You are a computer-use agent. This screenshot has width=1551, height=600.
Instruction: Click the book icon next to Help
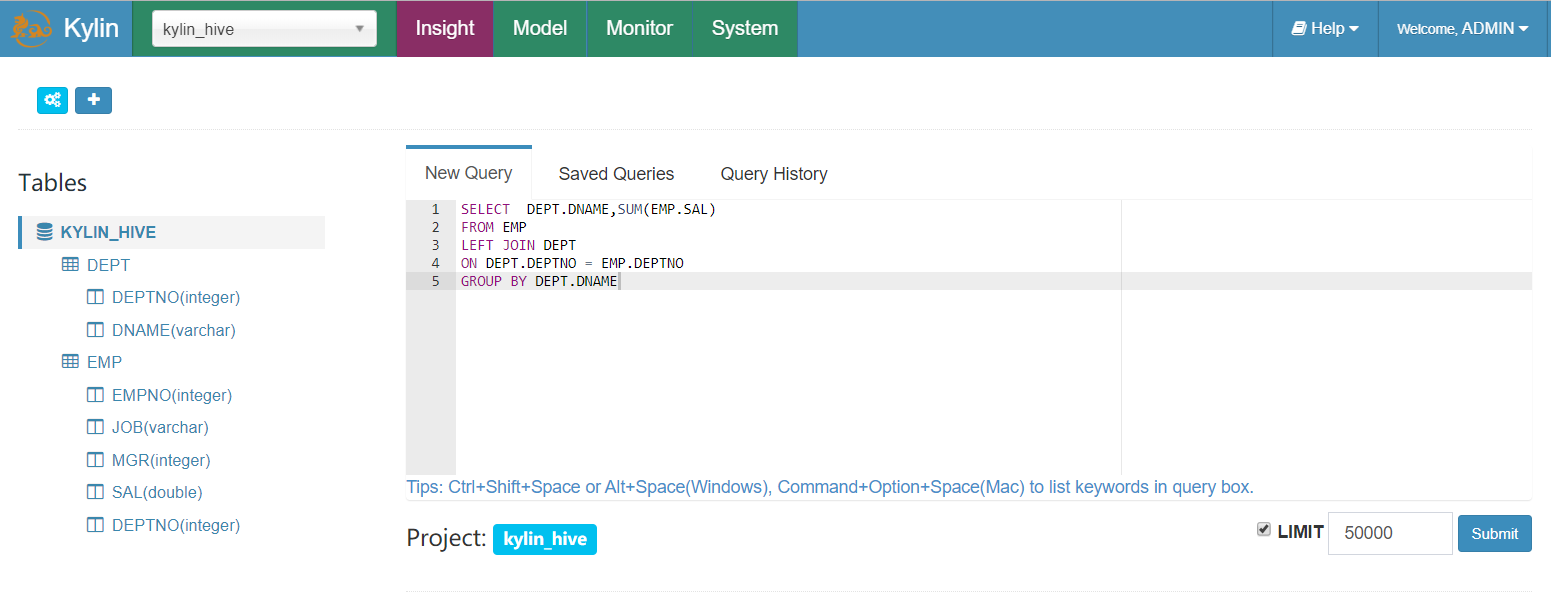1299,28
